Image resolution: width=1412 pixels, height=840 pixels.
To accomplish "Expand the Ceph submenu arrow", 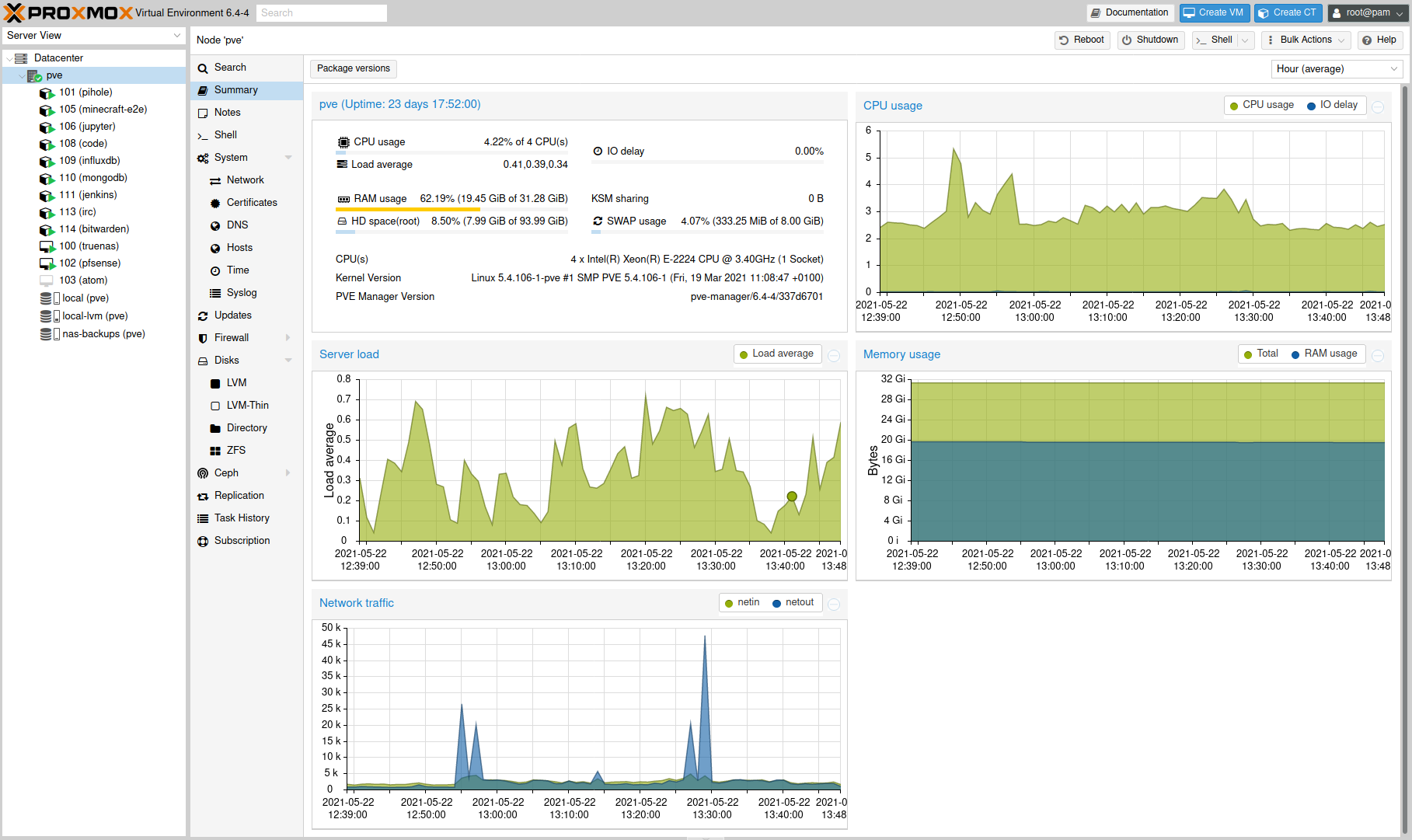I will (288, 473).
